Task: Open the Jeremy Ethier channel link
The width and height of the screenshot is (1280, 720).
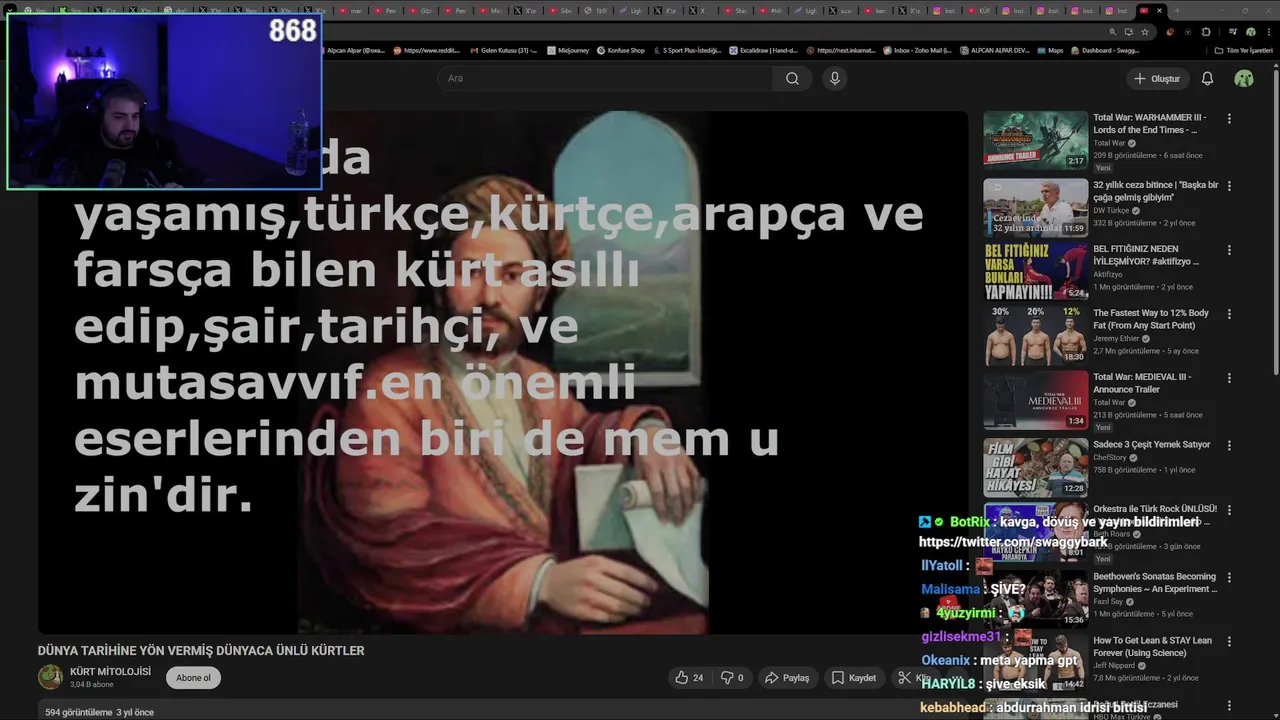Action: click(1116, 339)
